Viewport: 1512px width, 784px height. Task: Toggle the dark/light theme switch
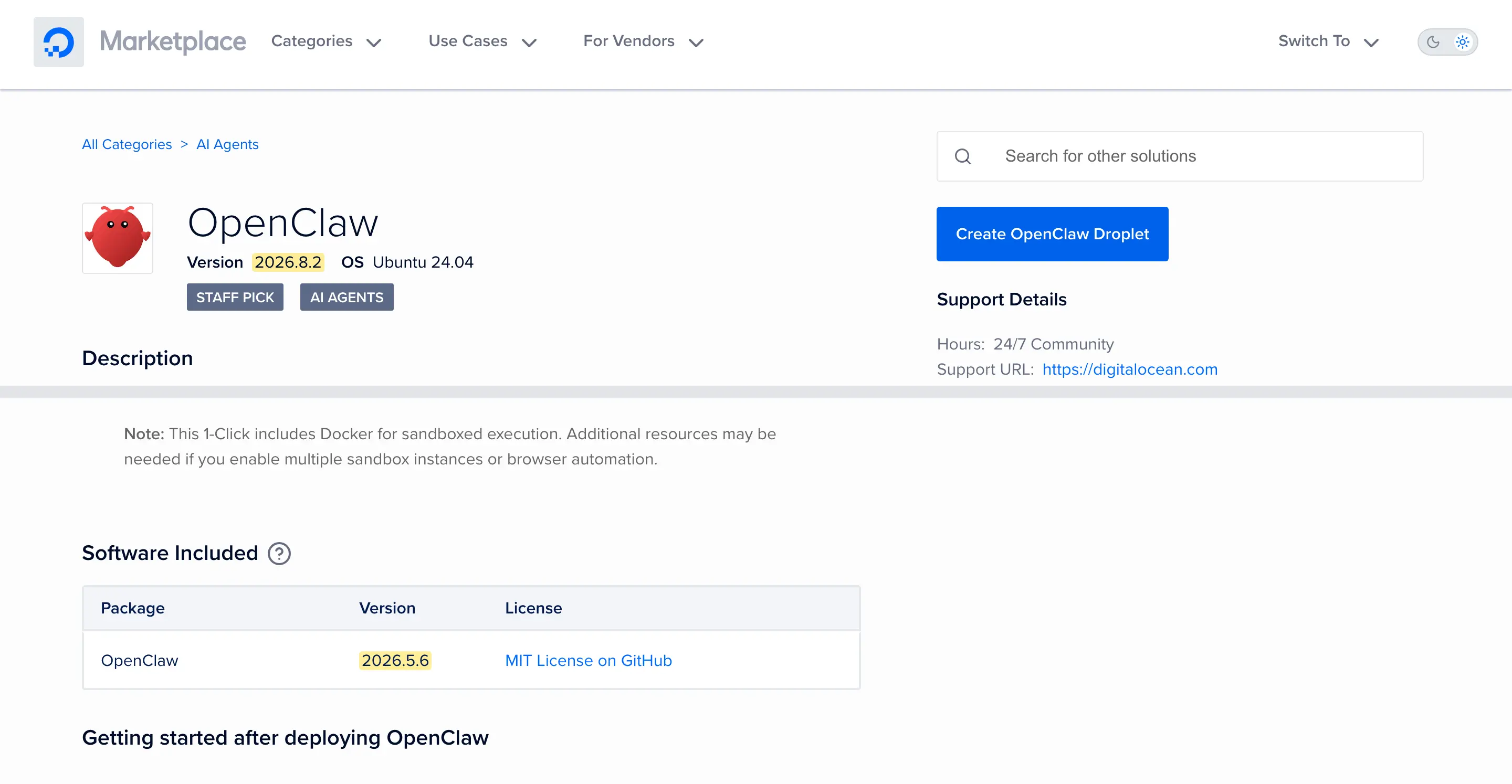[1447, 41]
